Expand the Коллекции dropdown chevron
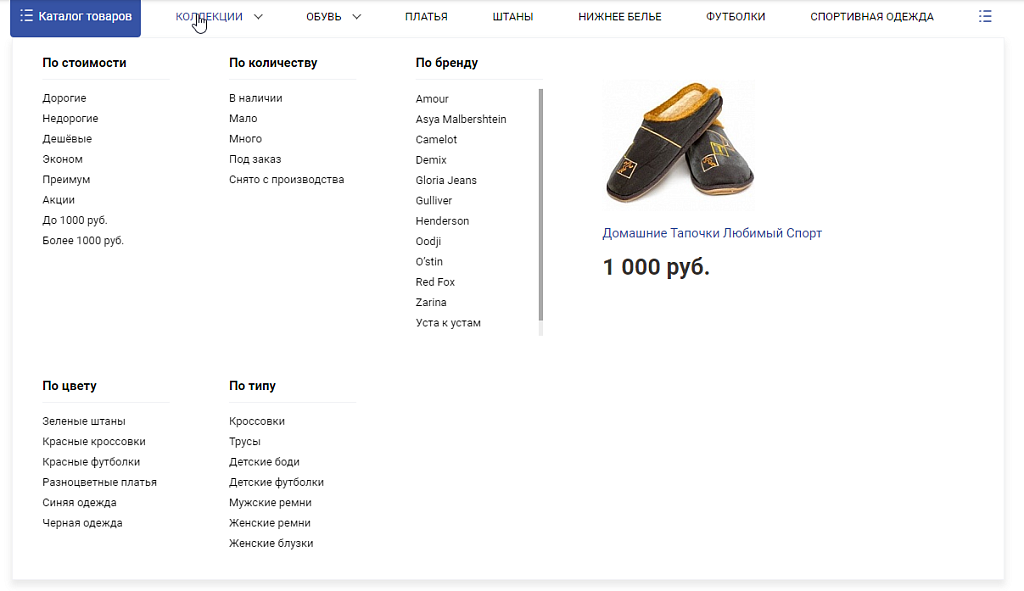Screen dimensions: 1024x591 point(258,17)
